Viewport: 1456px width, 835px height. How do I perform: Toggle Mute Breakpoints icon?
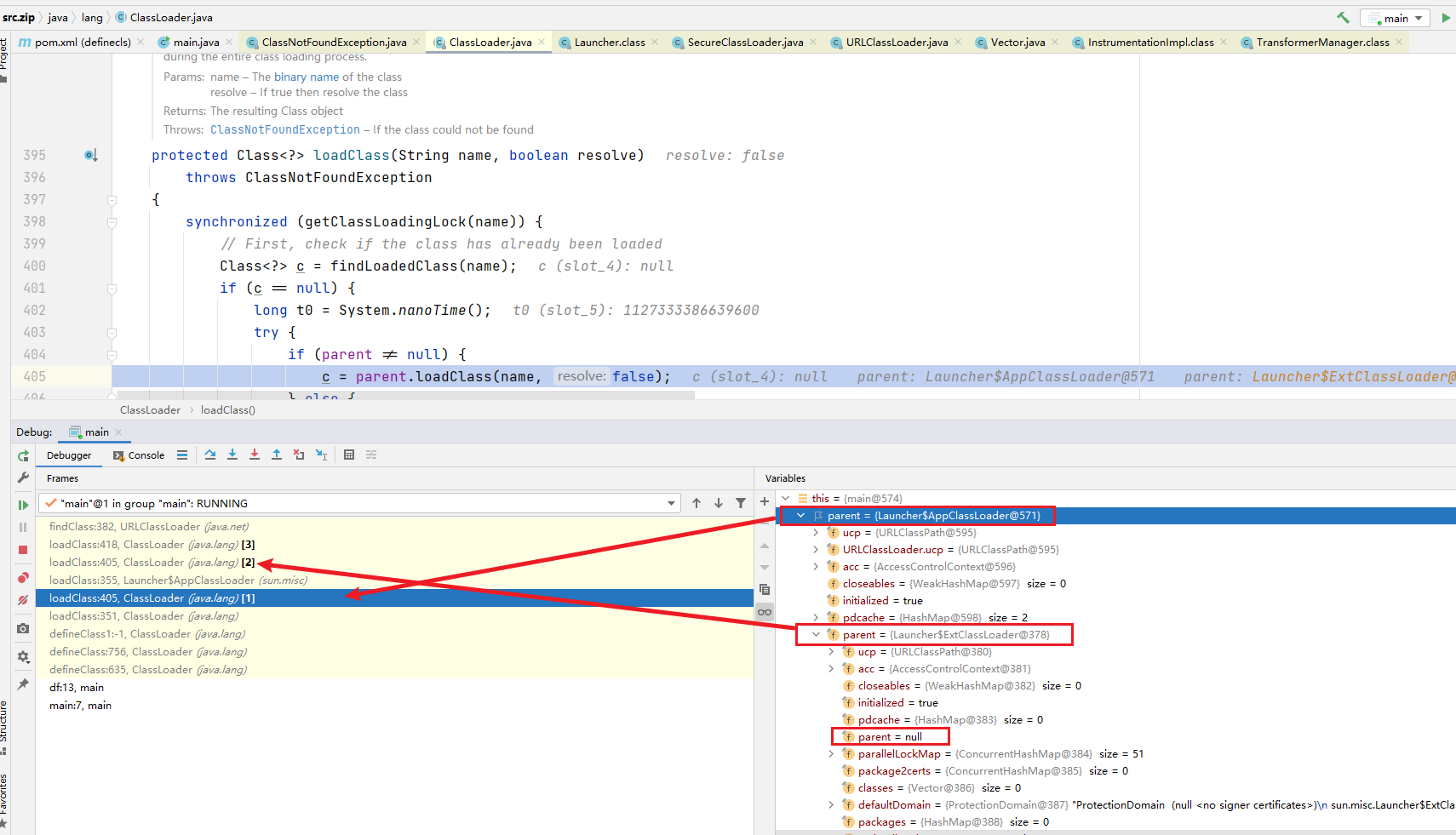click(x=23, y=599)
